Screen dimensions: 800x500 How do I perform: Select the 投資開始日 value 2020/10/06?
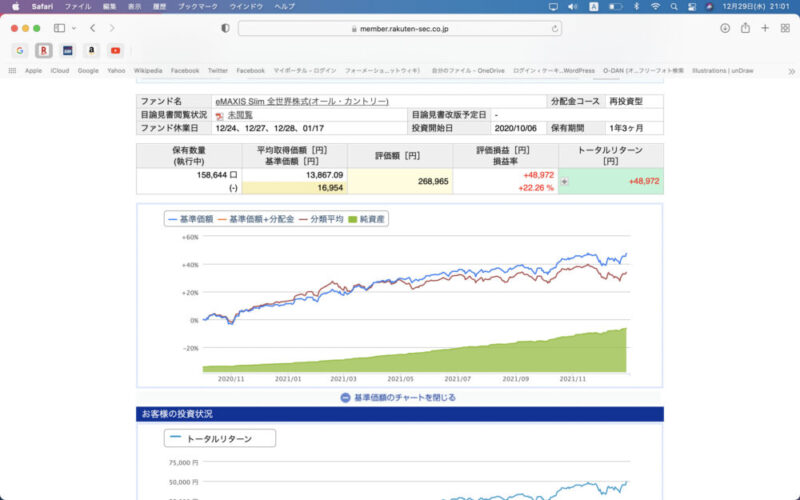(515, 129)
